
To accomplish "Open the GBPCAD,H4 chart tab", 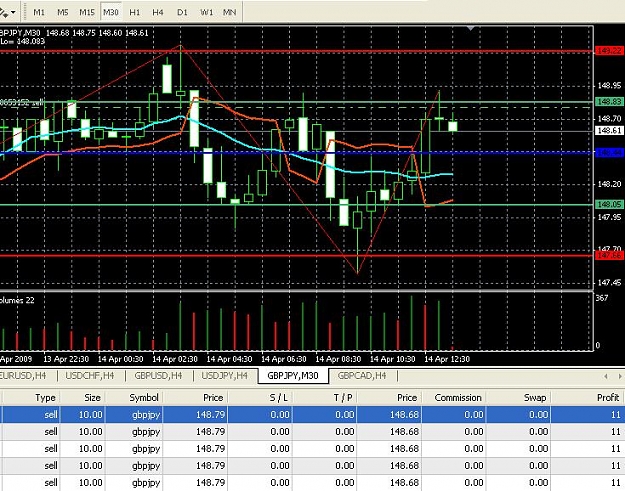I will (x=362, y=375).
